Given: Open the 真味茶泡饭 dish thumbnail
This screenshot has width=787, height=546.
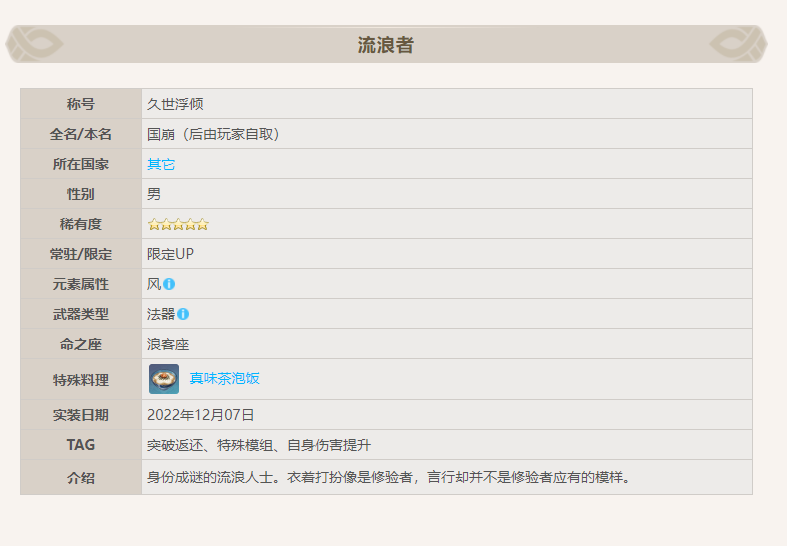Looking at the screenshot, I should [x=164, y=379].
